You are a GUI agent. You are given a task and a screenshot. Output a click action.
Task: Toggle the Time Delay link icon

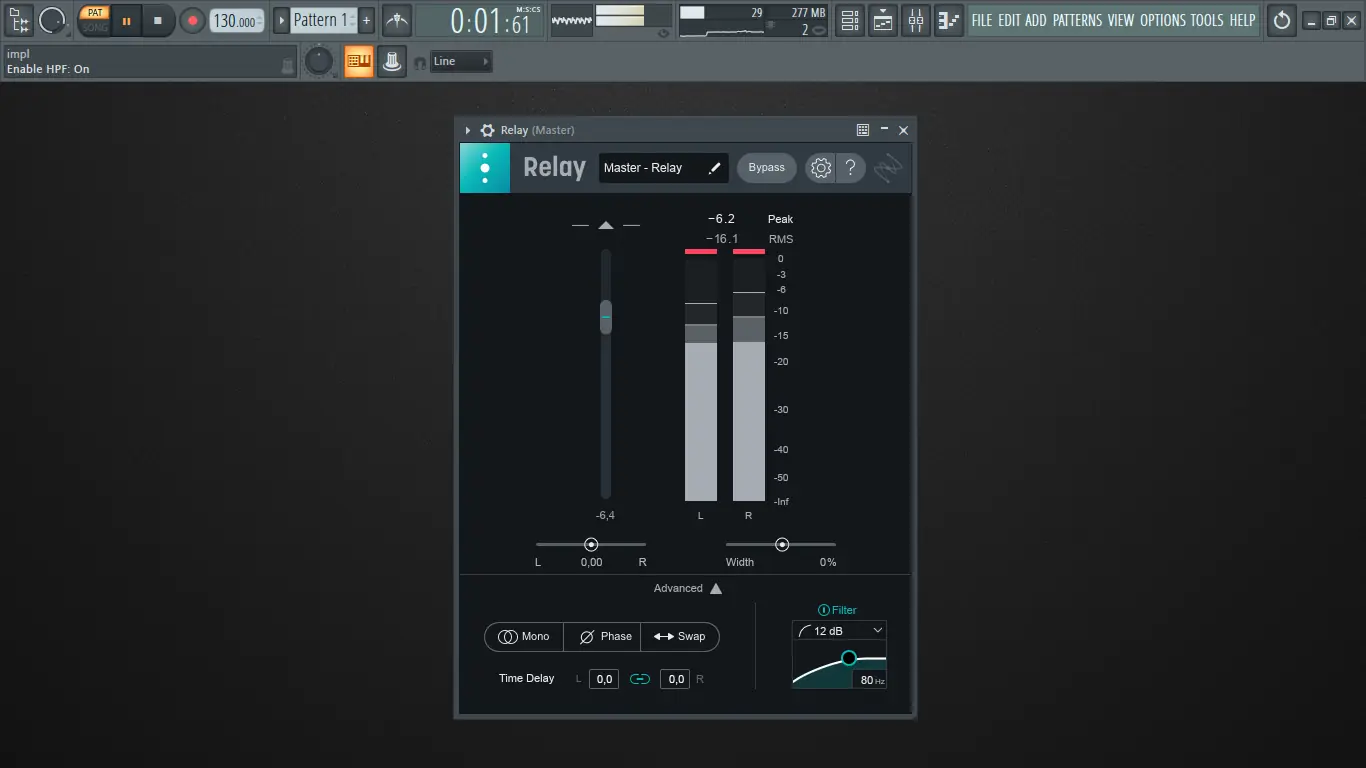[x=640, y=680]
